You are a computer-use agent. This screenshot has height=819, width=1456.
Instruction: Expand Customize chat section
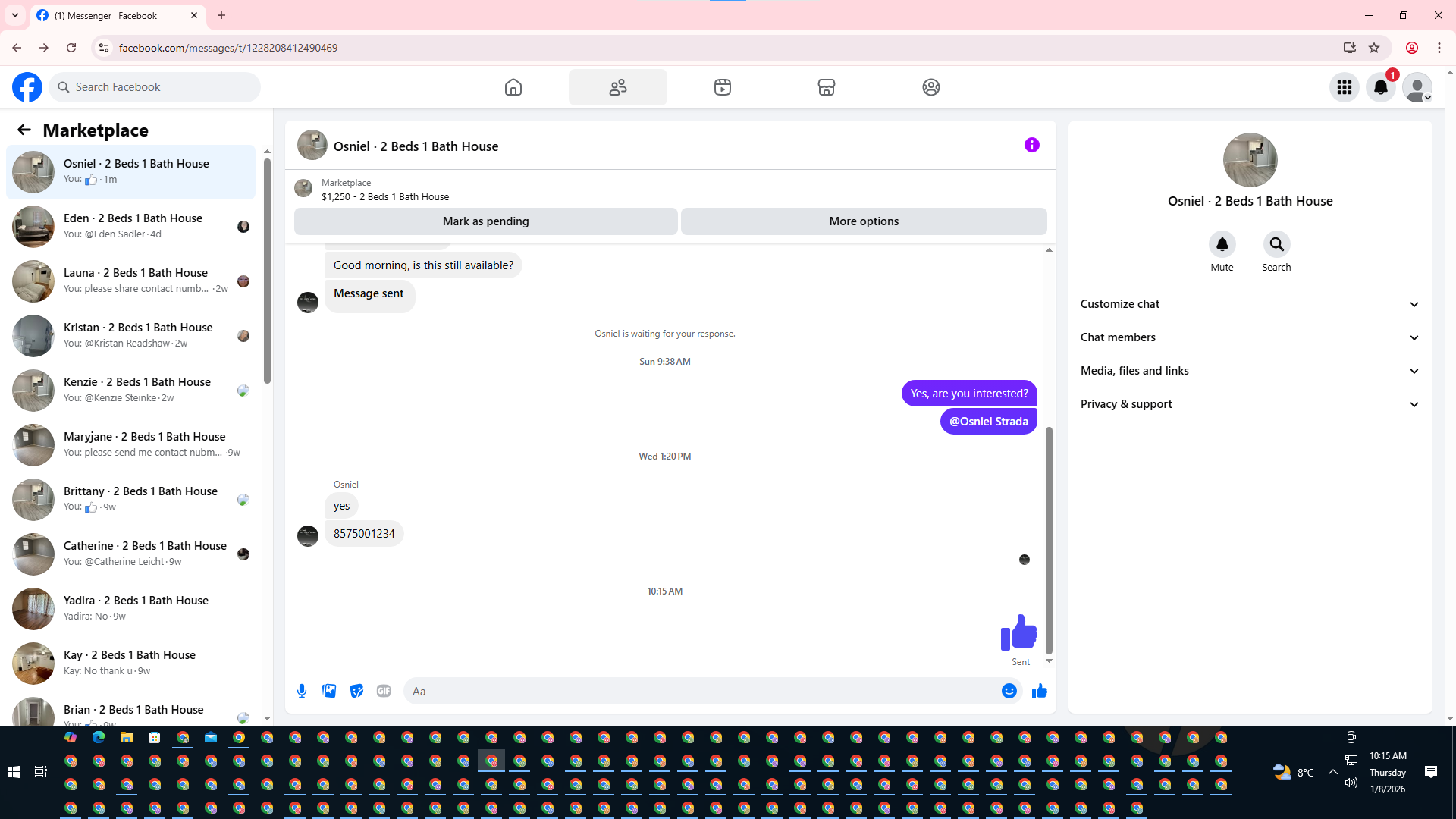coord(1250,304)
